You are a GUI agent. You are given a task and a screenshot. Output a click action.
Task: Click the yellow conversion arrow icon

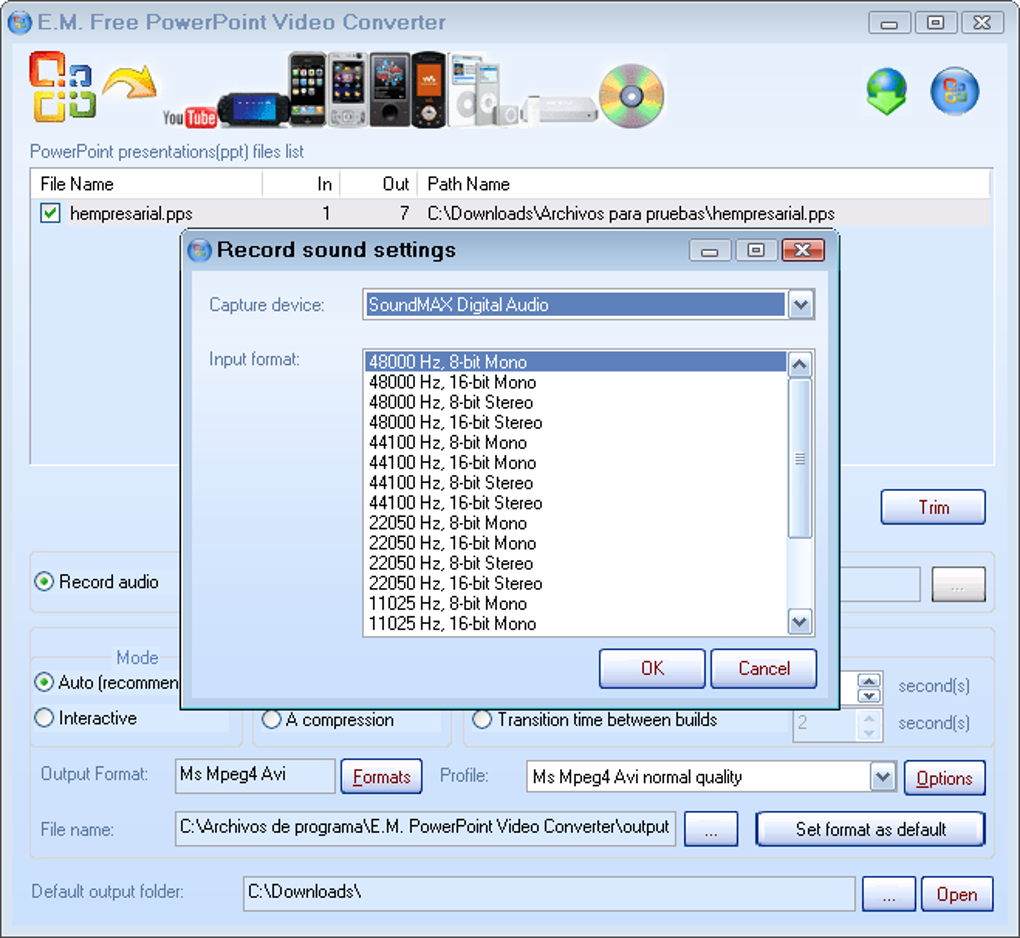130,83
